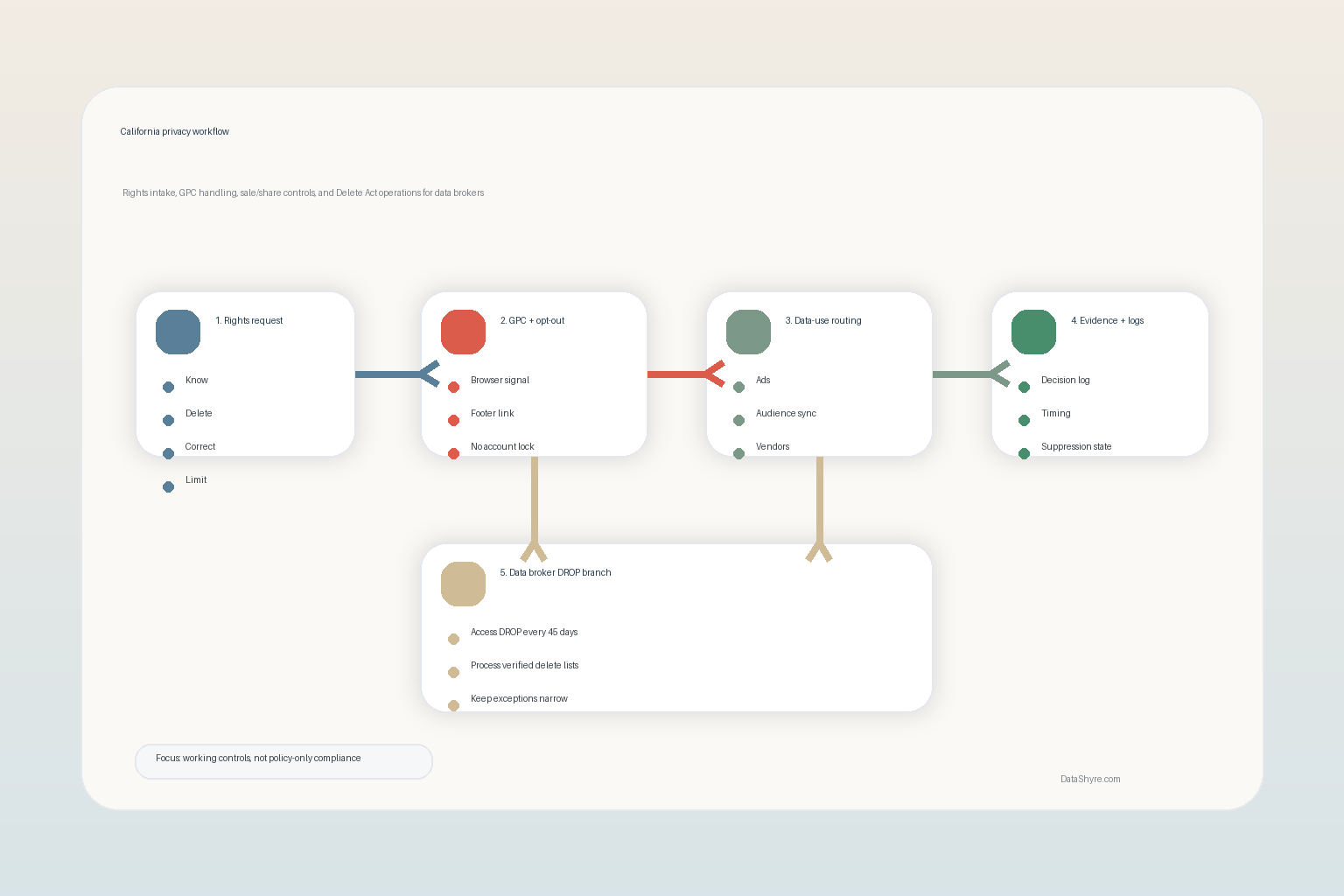1344x896 pixels.
Task: Click the 'Limit' list item text
Action: pyautogui.click(x=196, y=479)
